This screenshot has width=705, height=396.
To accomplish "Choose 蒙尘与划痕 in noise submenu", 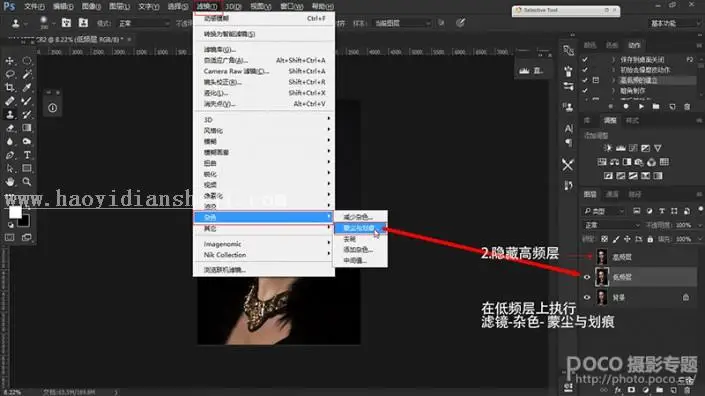I will pyautogui.click(x=360, y=228).
